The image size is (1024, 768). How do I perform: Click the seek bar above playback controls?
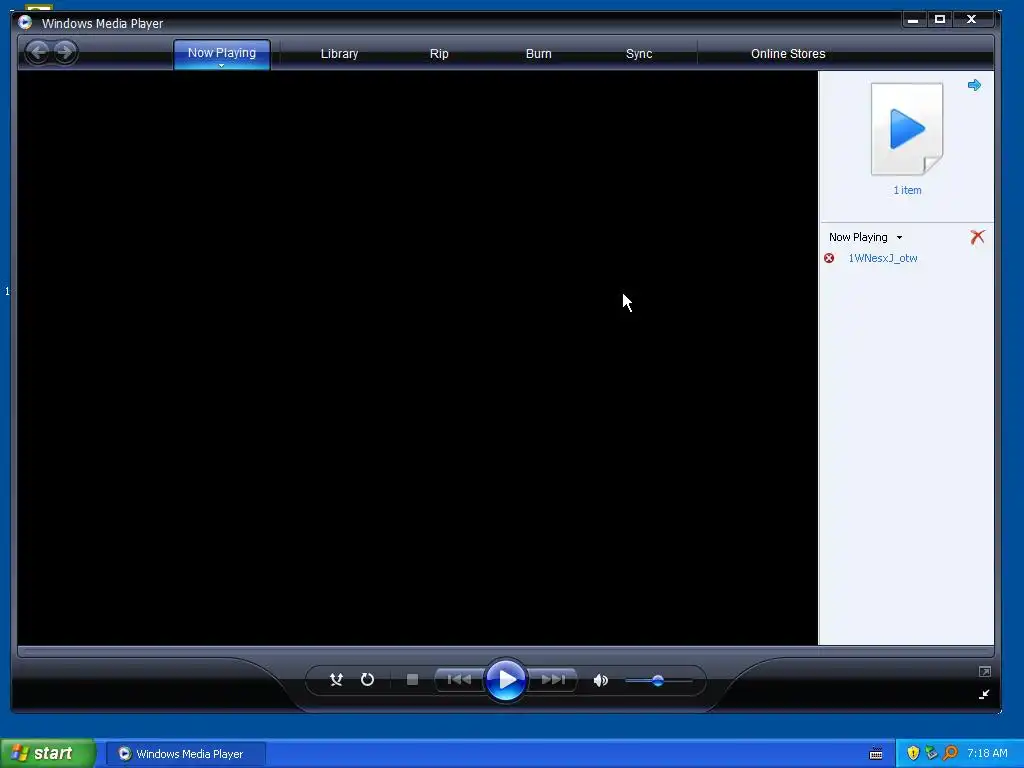[505, 651]
